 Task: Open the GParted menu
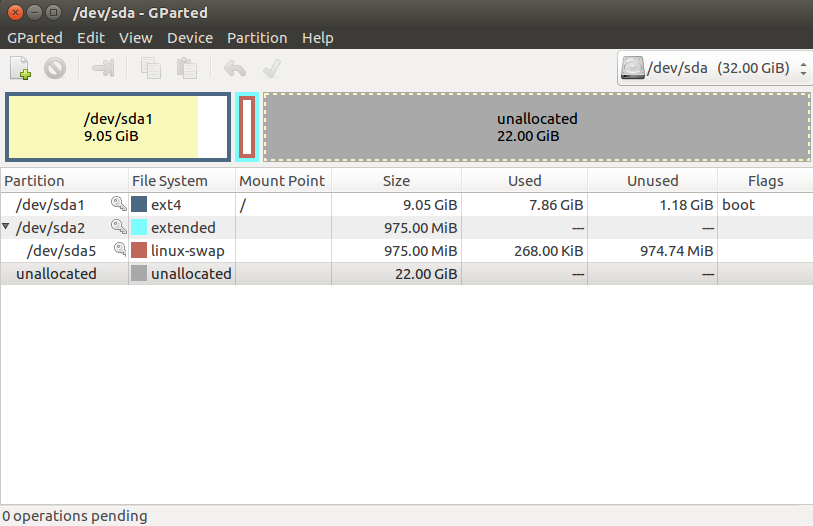pos(35,38)
